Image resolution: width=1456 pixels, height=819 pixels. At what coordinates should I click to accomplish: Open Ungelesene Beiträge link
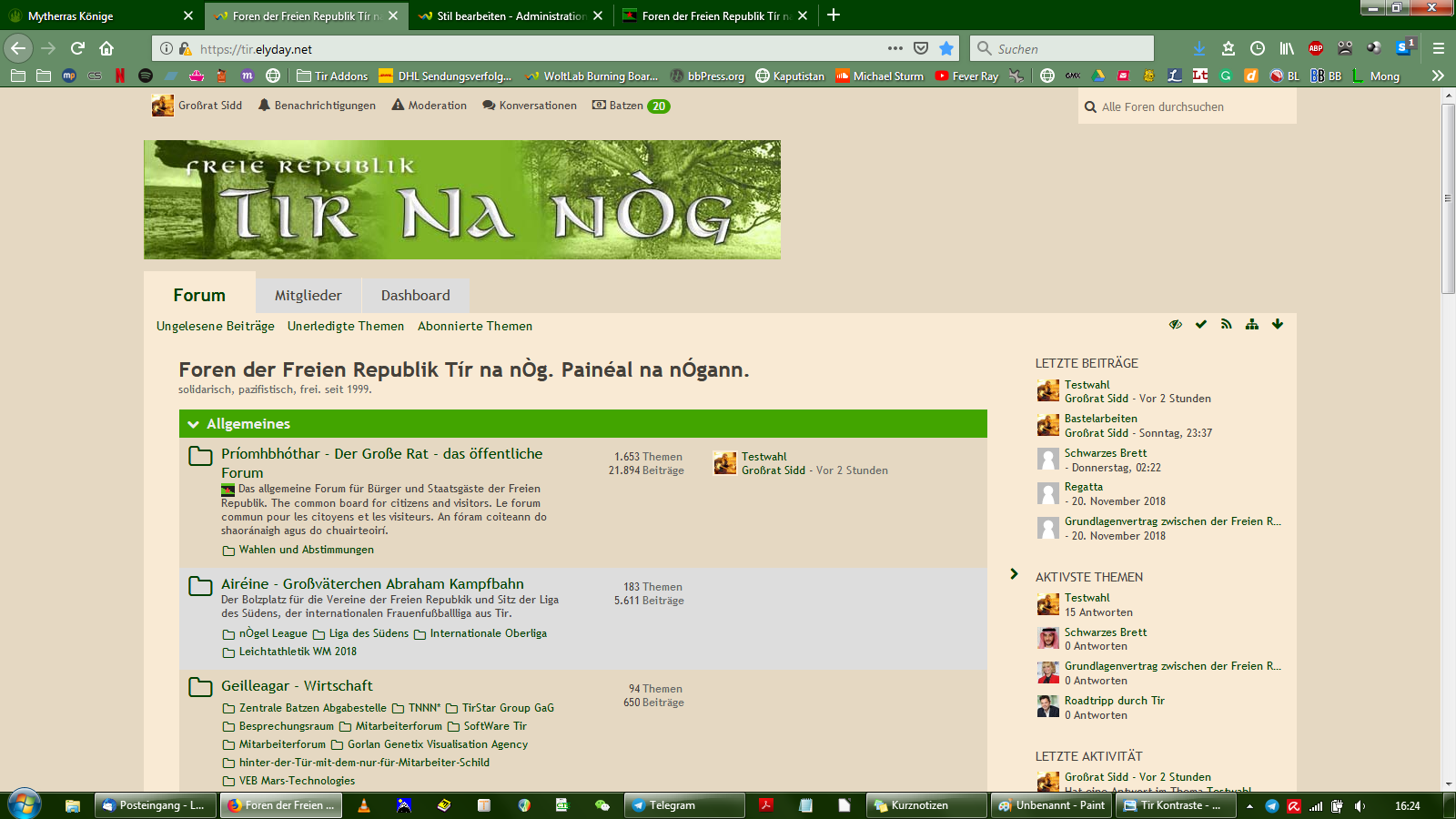(215, 326)
